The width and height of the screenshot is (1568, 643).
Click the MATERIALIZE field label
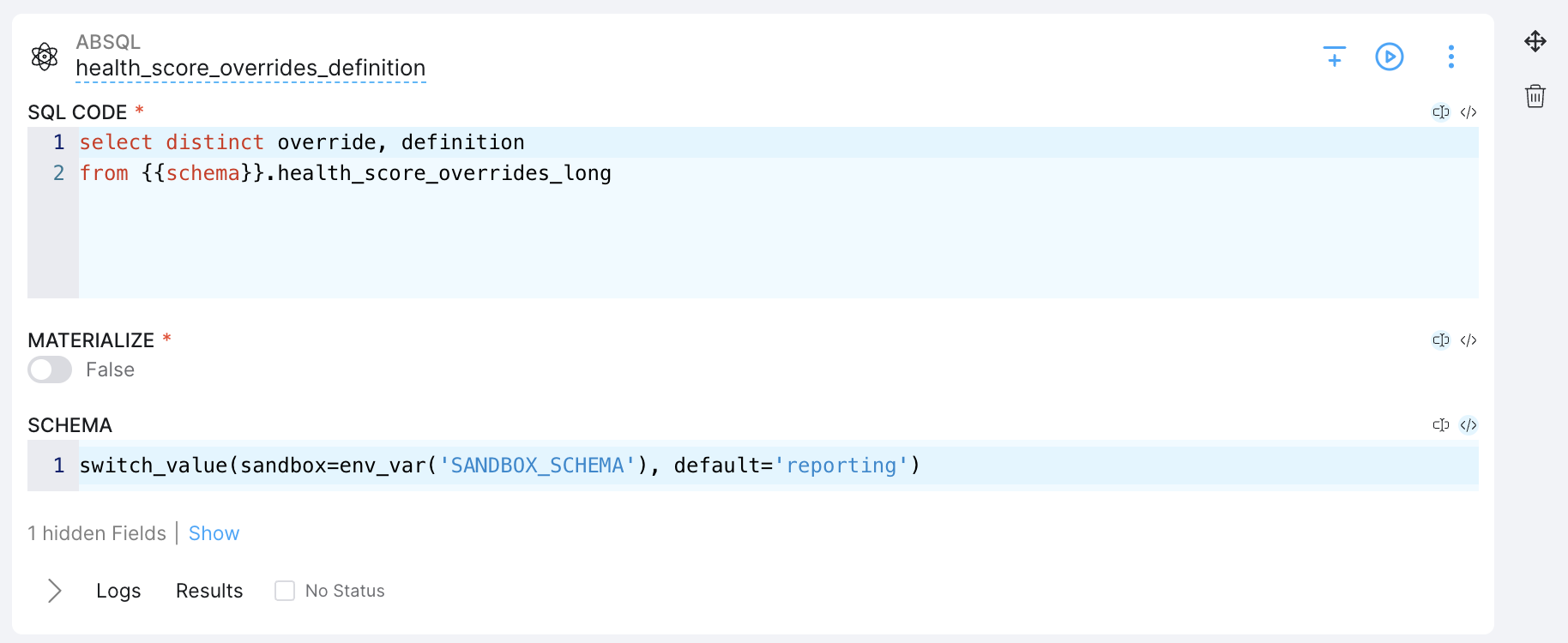[x=91, y=340]
